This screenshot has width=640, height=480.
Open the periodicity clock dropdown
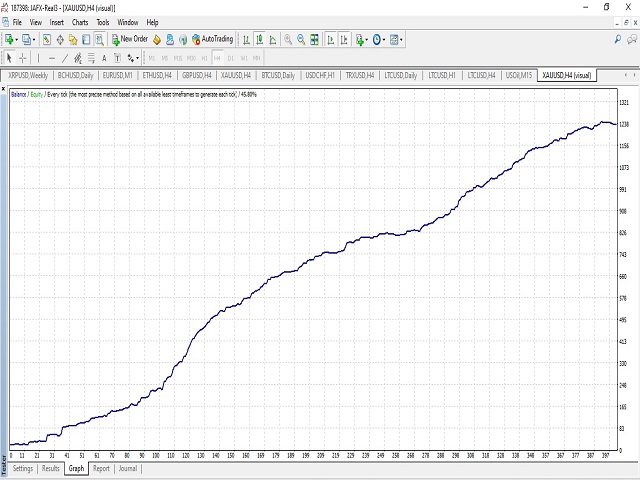point(379,40)
